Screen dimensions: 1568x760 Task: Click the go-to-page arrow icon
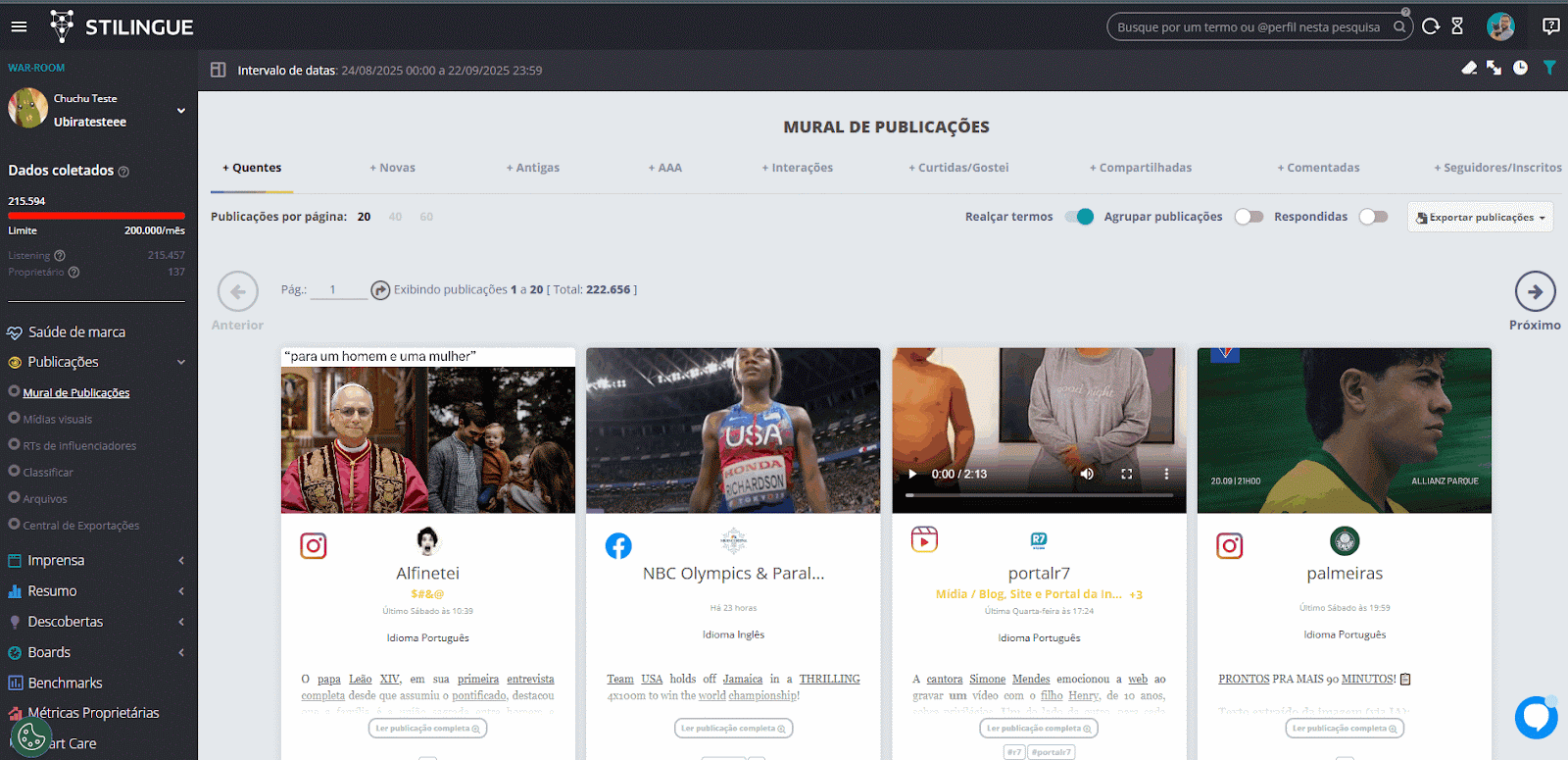tap(380, 290)
